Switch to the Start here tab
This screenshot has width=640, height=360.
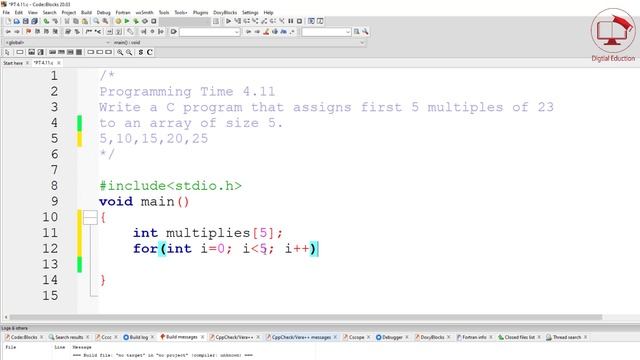point(13,63)
